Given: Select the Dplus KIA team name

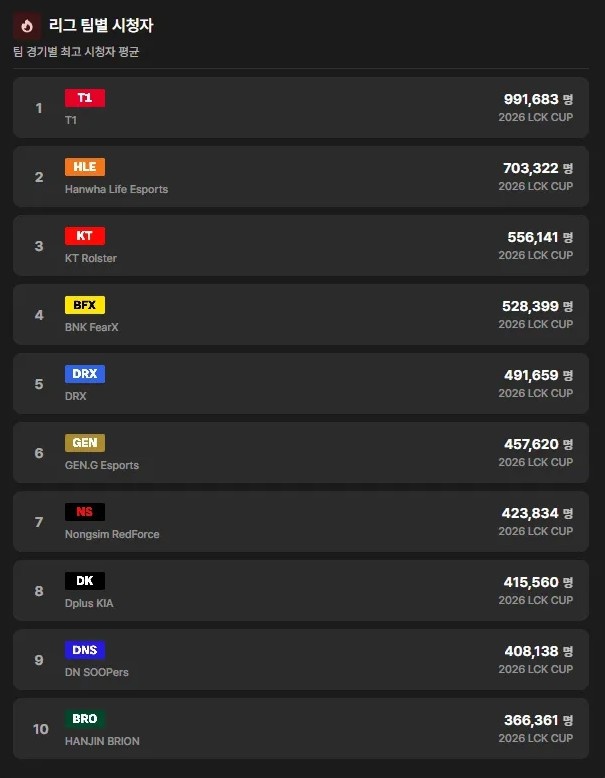Looking at the screenshot, I should pyautogui.click(x=89, y=603).
